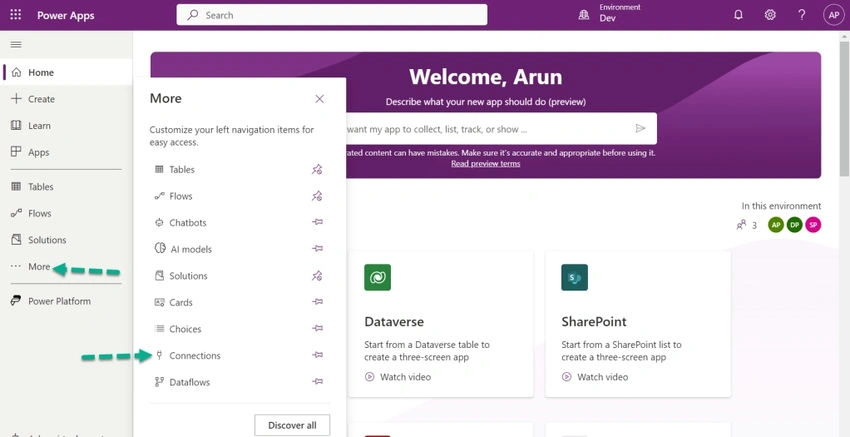Click the Dataverse icon
The image size is (850, 437).
377,277
